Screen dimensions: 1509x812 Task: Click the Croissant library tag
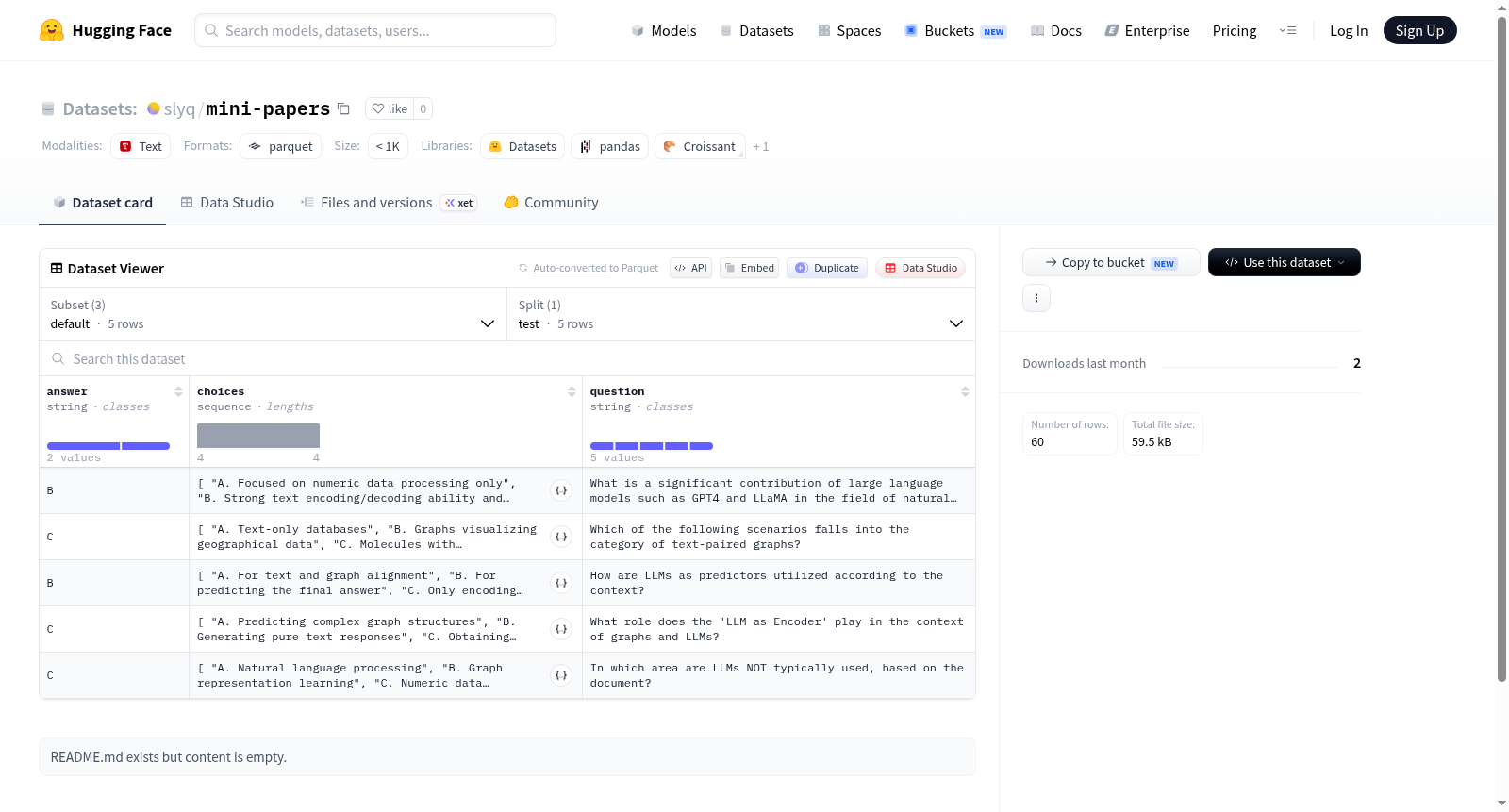[700, 146]
